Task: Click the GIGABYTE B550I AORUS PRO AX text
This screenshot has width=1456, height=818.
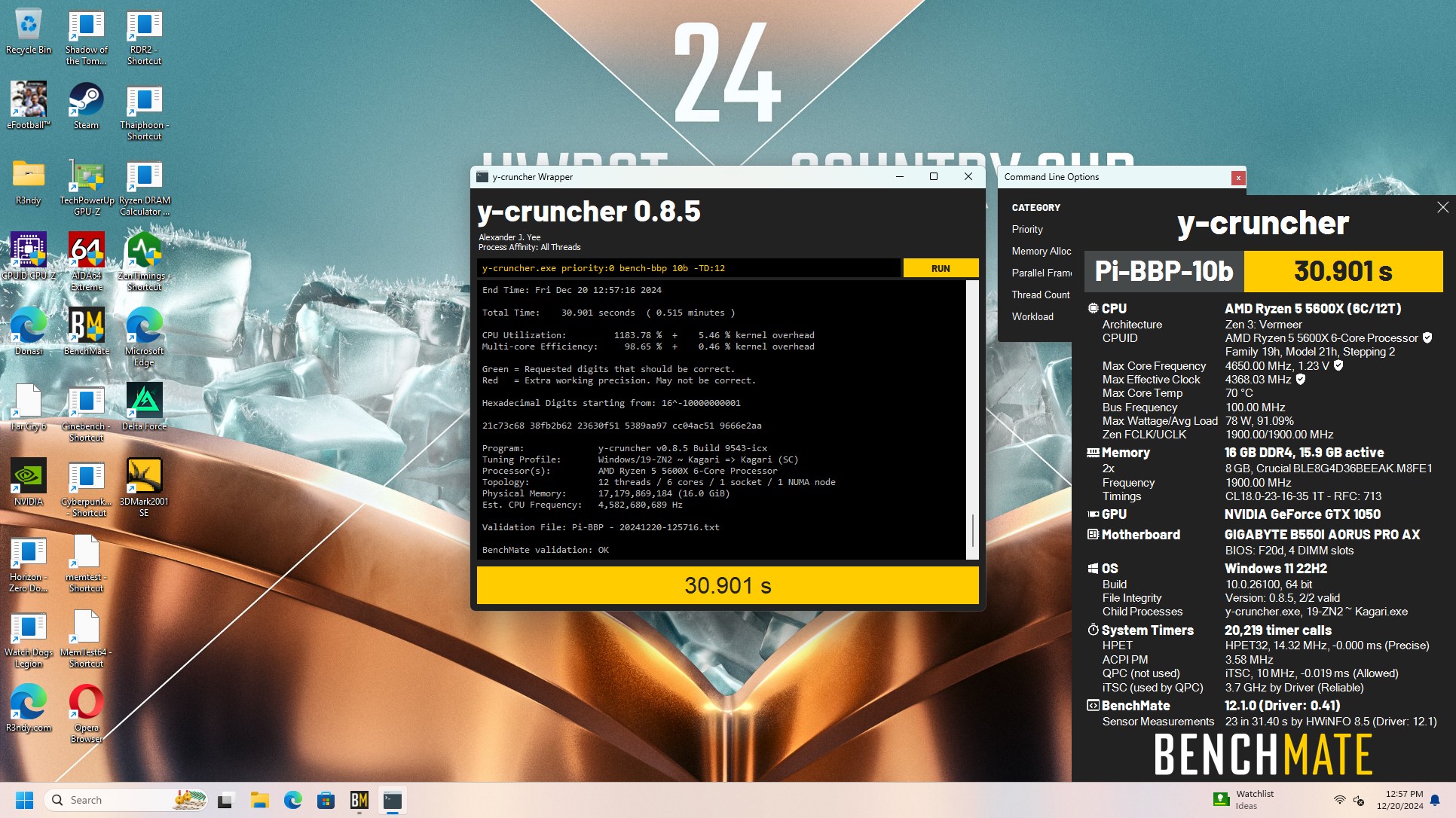Action: (1322, 535)
